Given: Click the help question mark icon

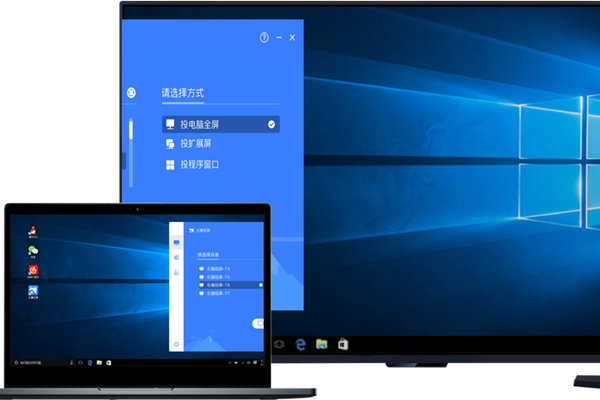Looking at the screenshot, I should (x=264, y=37).
